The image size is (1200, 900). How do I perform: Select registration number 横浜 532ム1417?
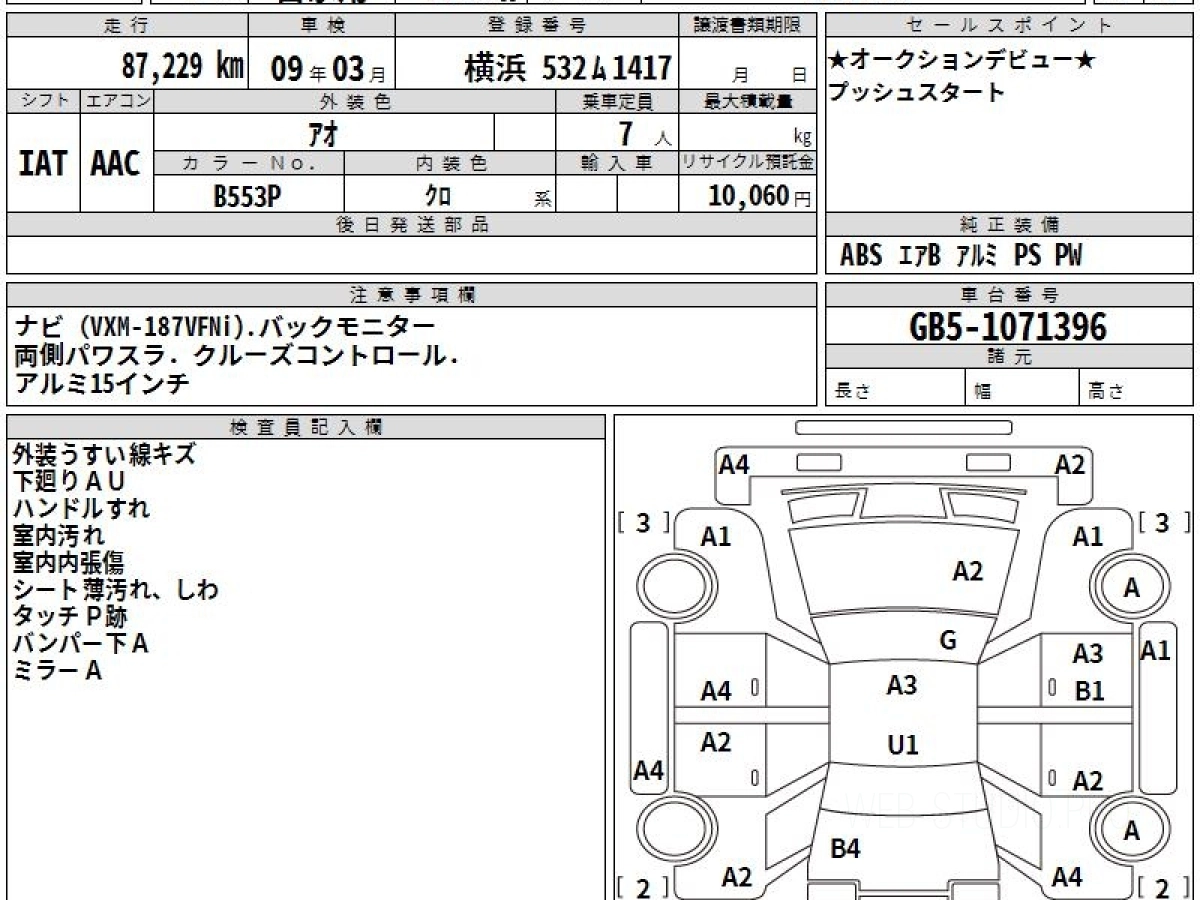tap(567, 68)
